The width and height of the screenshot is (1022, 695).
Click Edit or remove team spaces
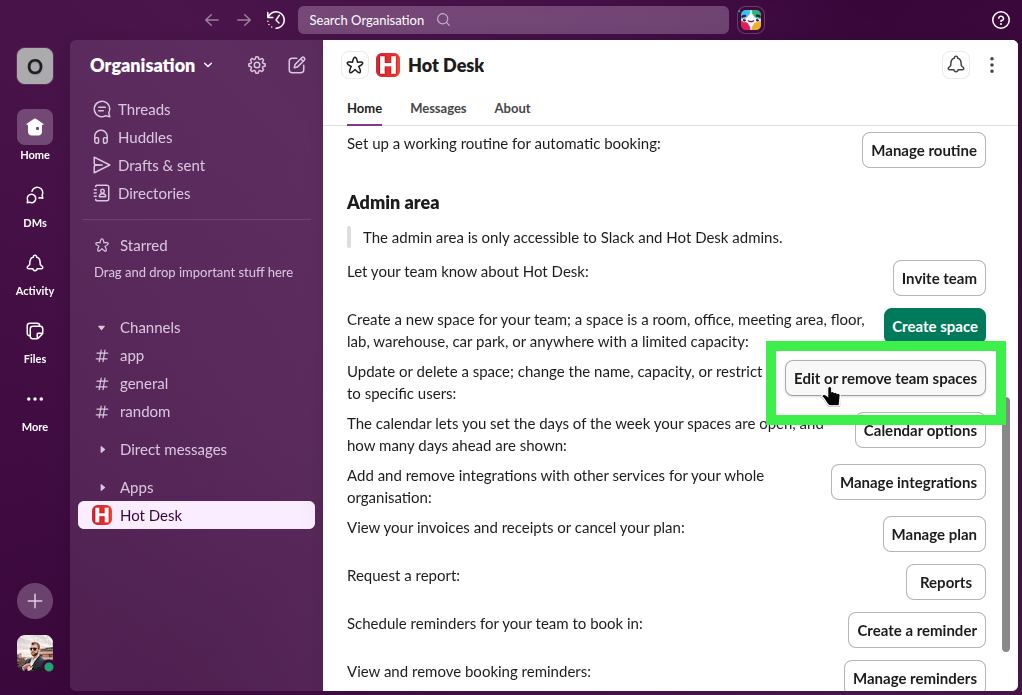tap(884, 379)
